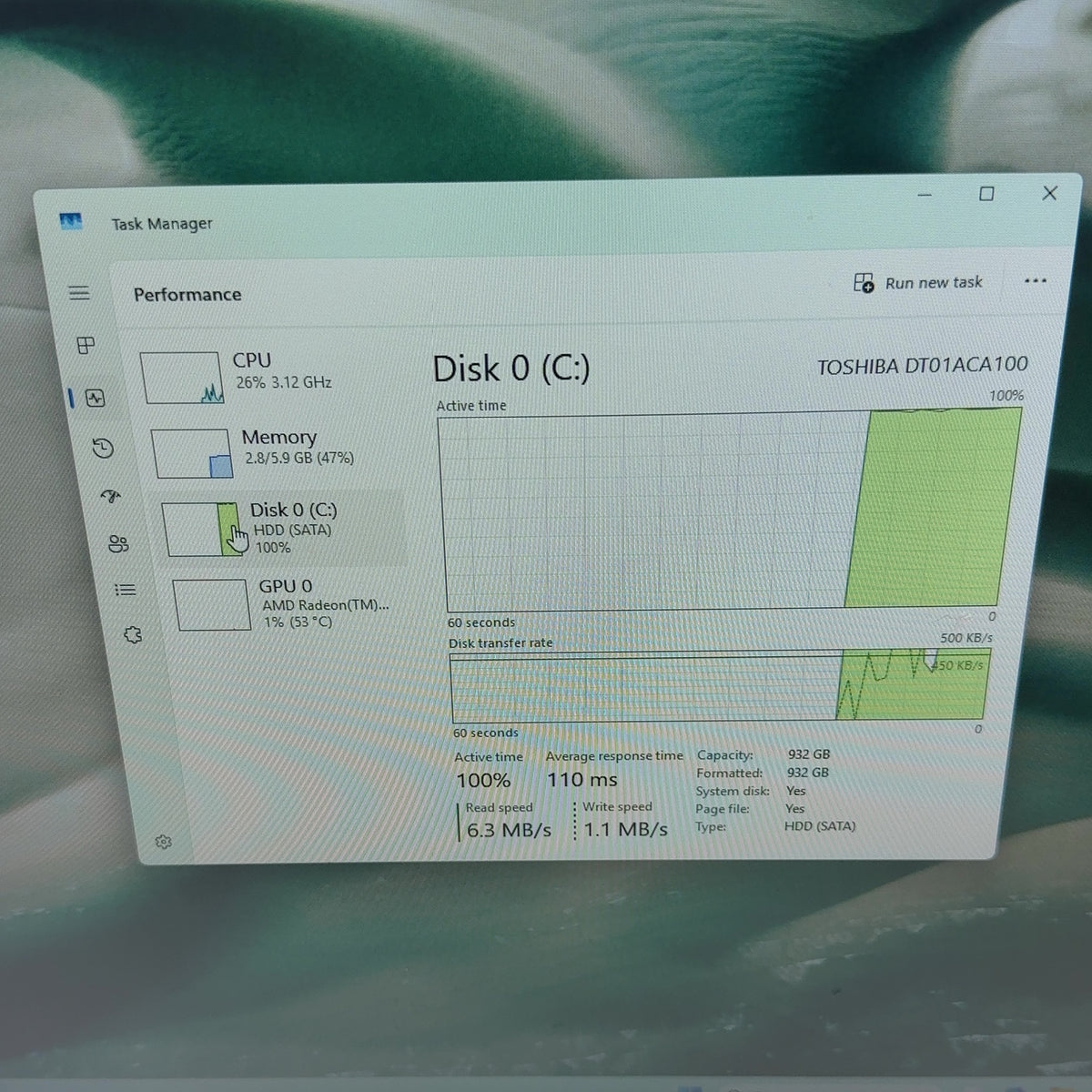Image resolution: width=1092 pixels, height=1092 pixels.
Task: Click the Performance page title
Action: pos(187,294)
